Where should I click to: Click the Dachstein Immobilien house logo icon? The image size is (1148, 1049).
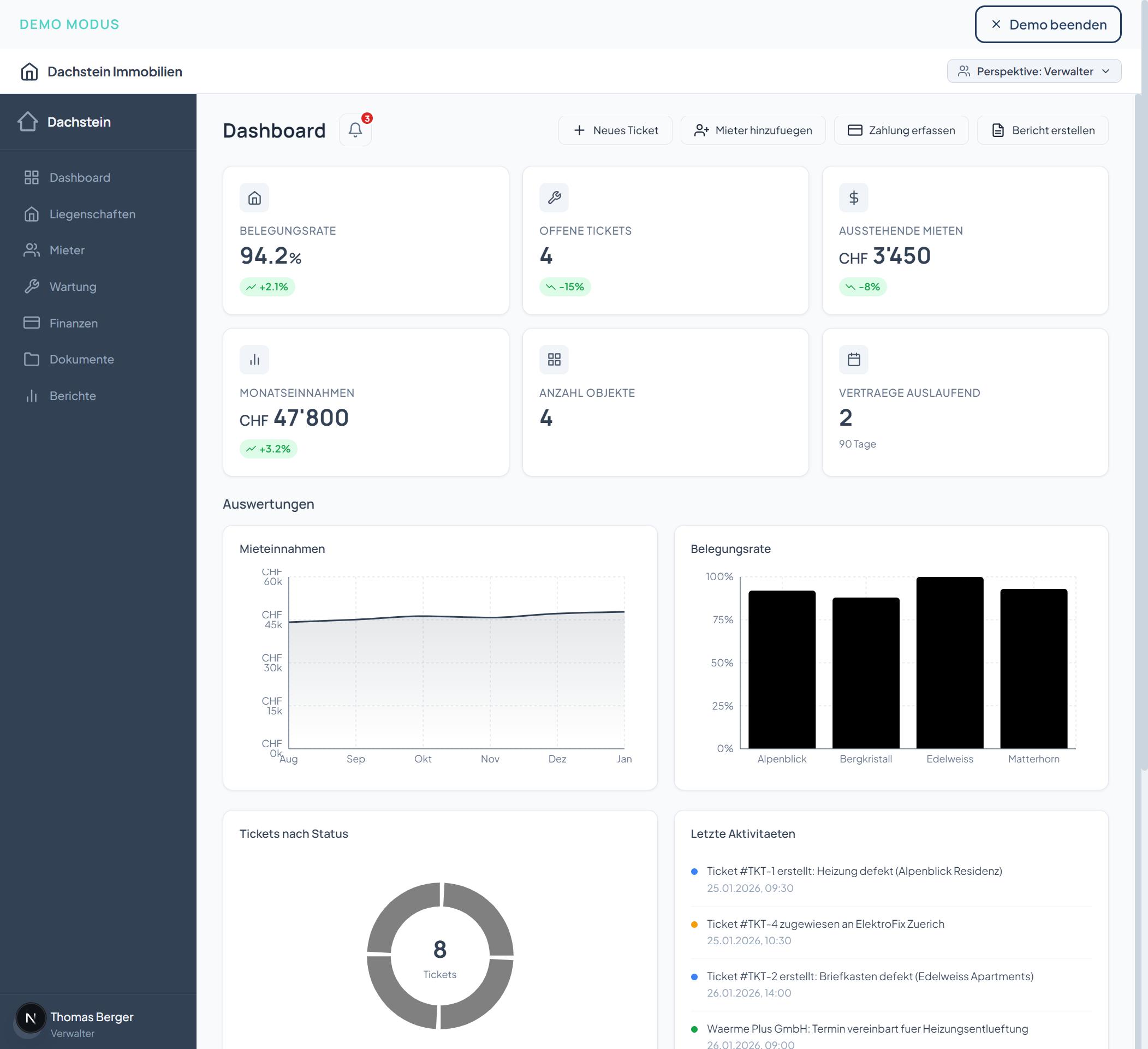[x=29, y=71]
